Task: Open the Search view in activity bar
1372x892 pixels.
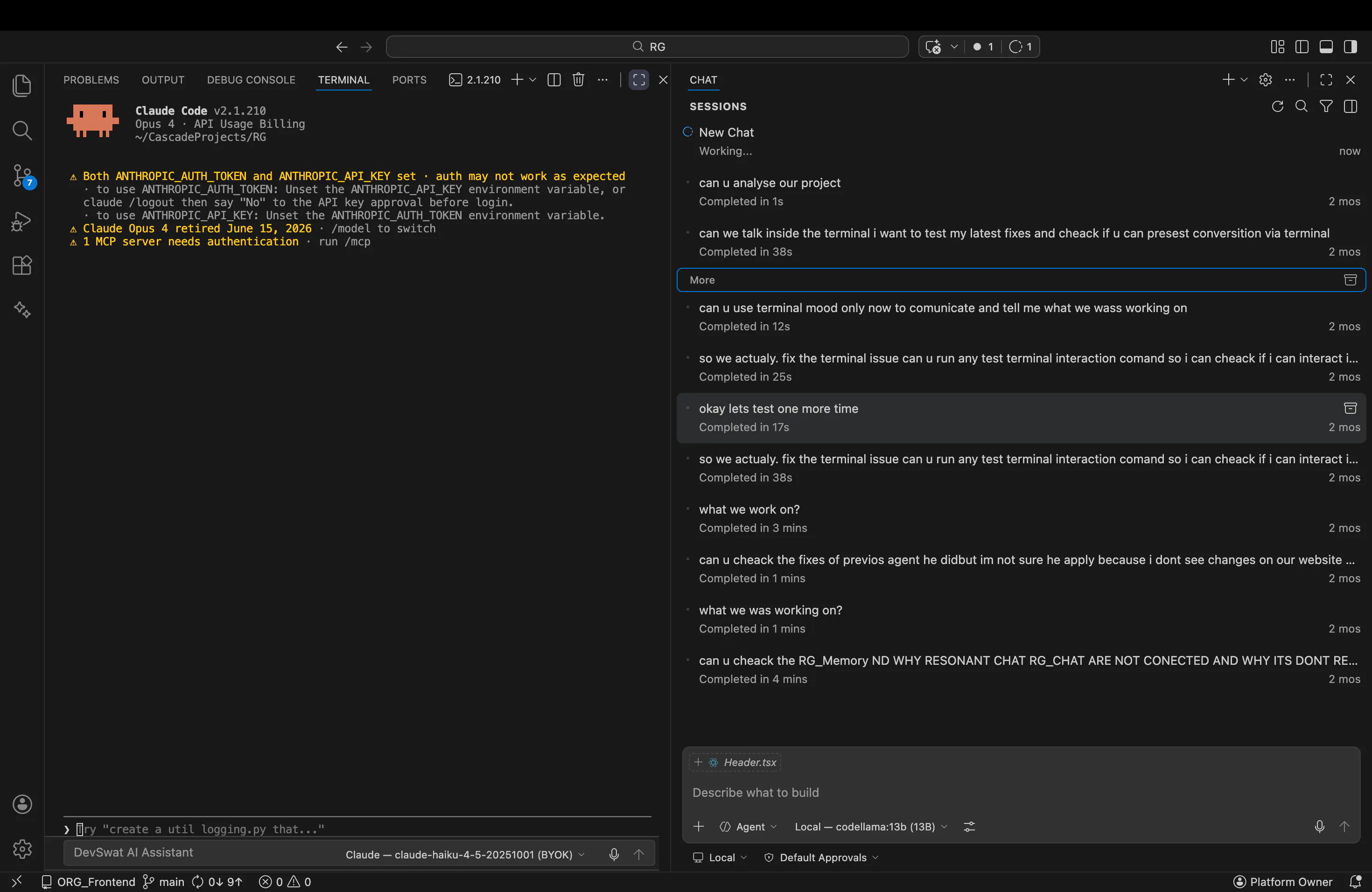Action: point(22,130)
